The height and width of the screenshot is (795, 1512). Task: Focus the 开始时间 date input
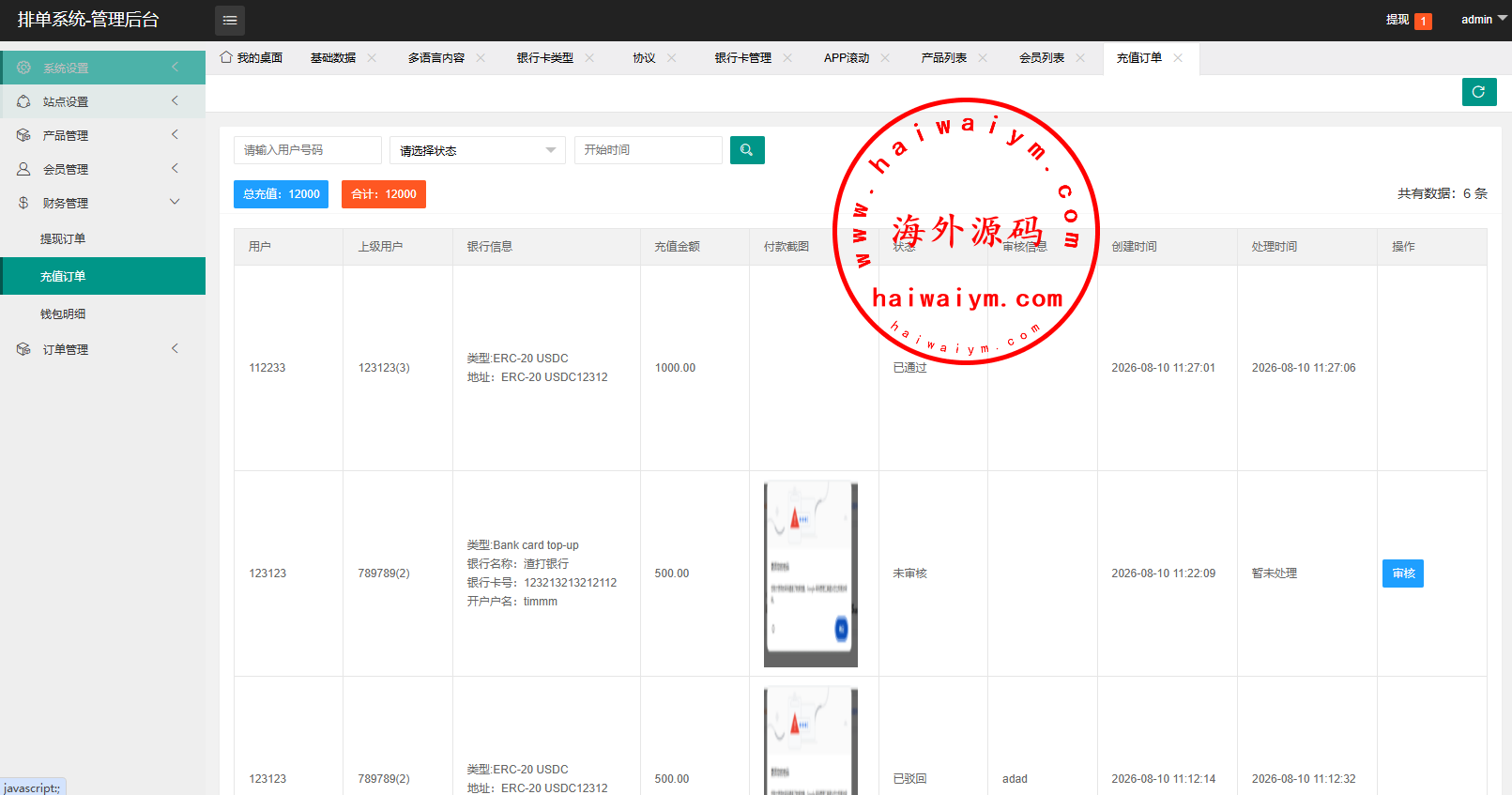point(649,150)
